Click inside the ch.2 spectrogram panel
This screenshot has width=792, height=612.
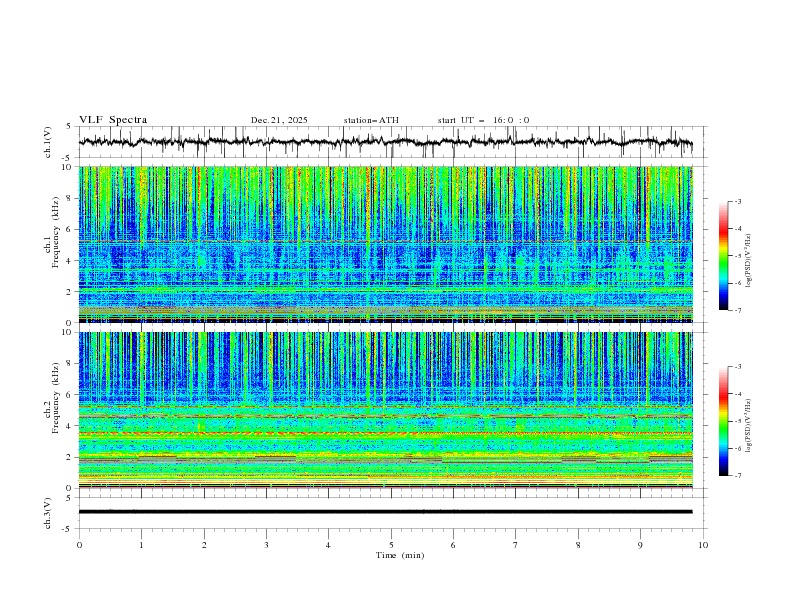[x=390, y=410]
